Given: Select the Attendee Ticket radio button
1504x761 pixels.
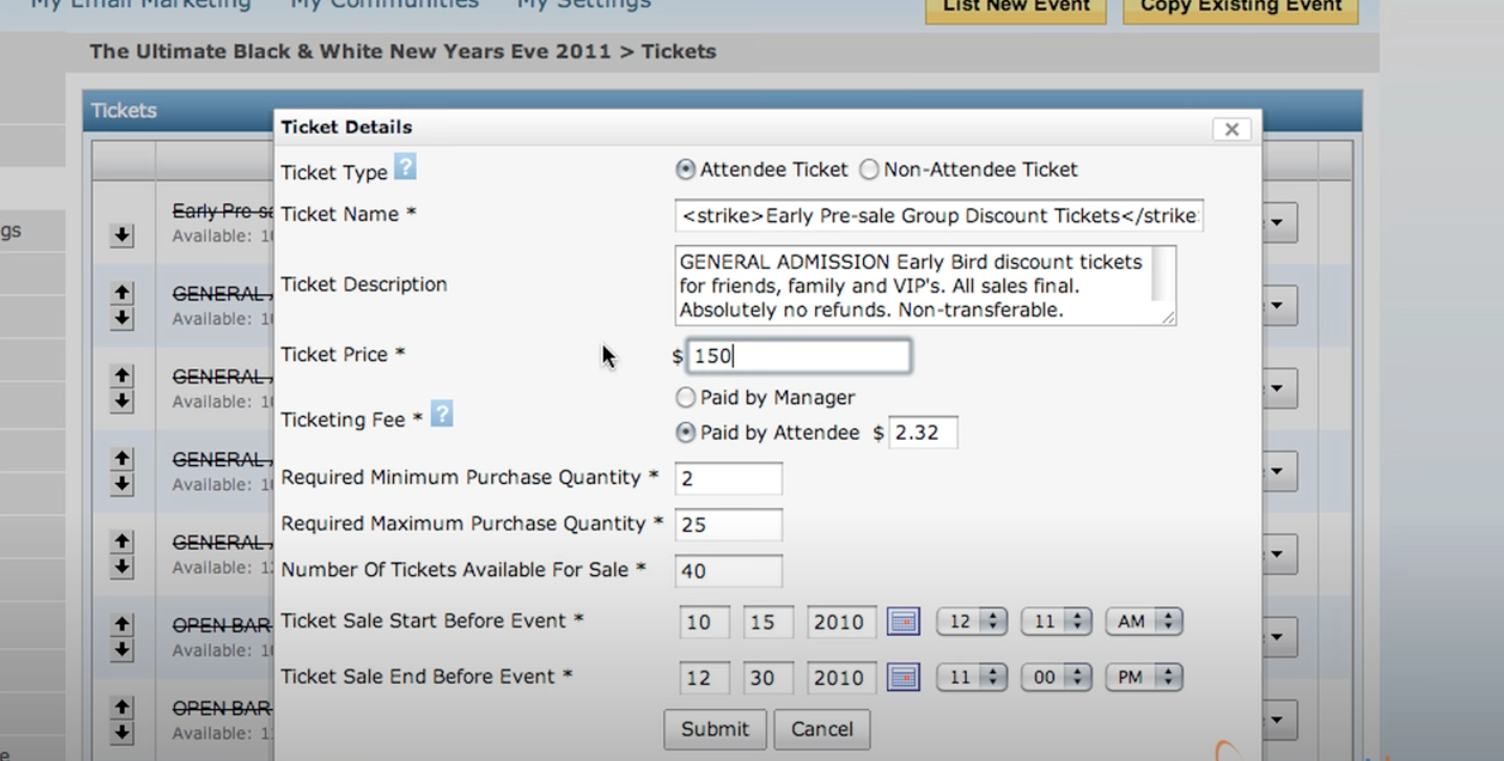Looking at the screenshot, I should (x=685, y=170).
